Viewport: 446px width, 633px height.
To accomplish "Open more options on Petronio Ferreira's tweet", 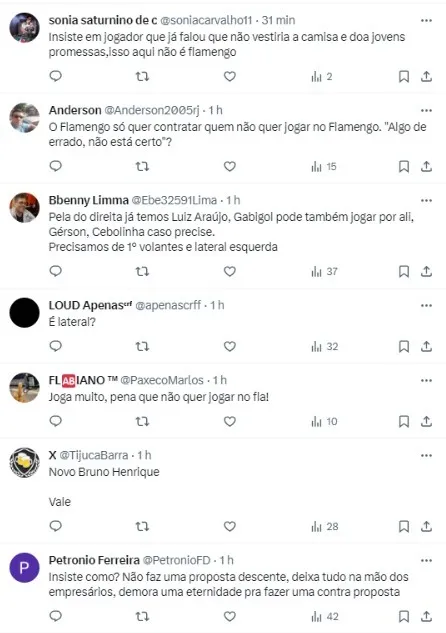I will pyautogui.click(x=426, y=560).
